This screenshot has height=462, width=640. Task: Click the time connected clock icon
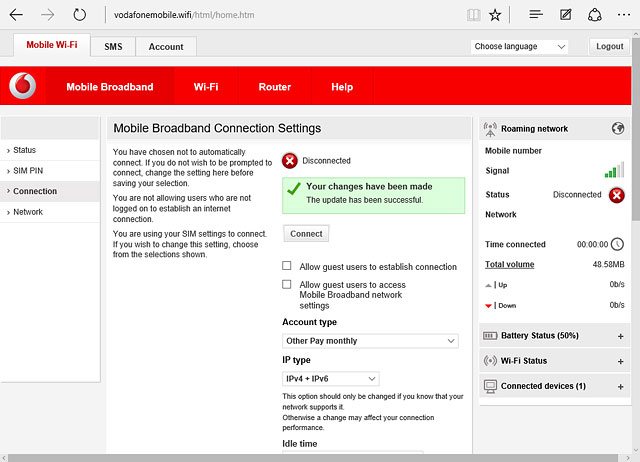tap(617, 244)
